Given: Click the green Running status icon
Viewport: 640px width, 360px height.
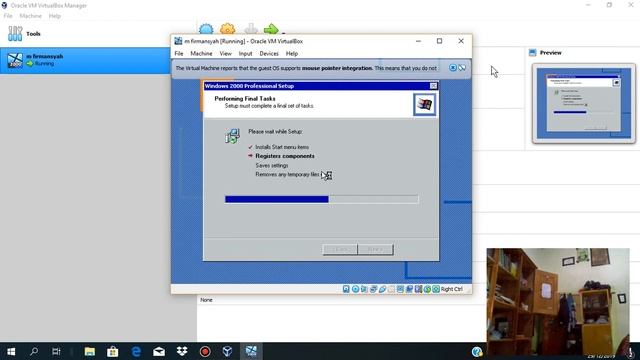Looking at the screenshot, I should click(x=30, y=64).
